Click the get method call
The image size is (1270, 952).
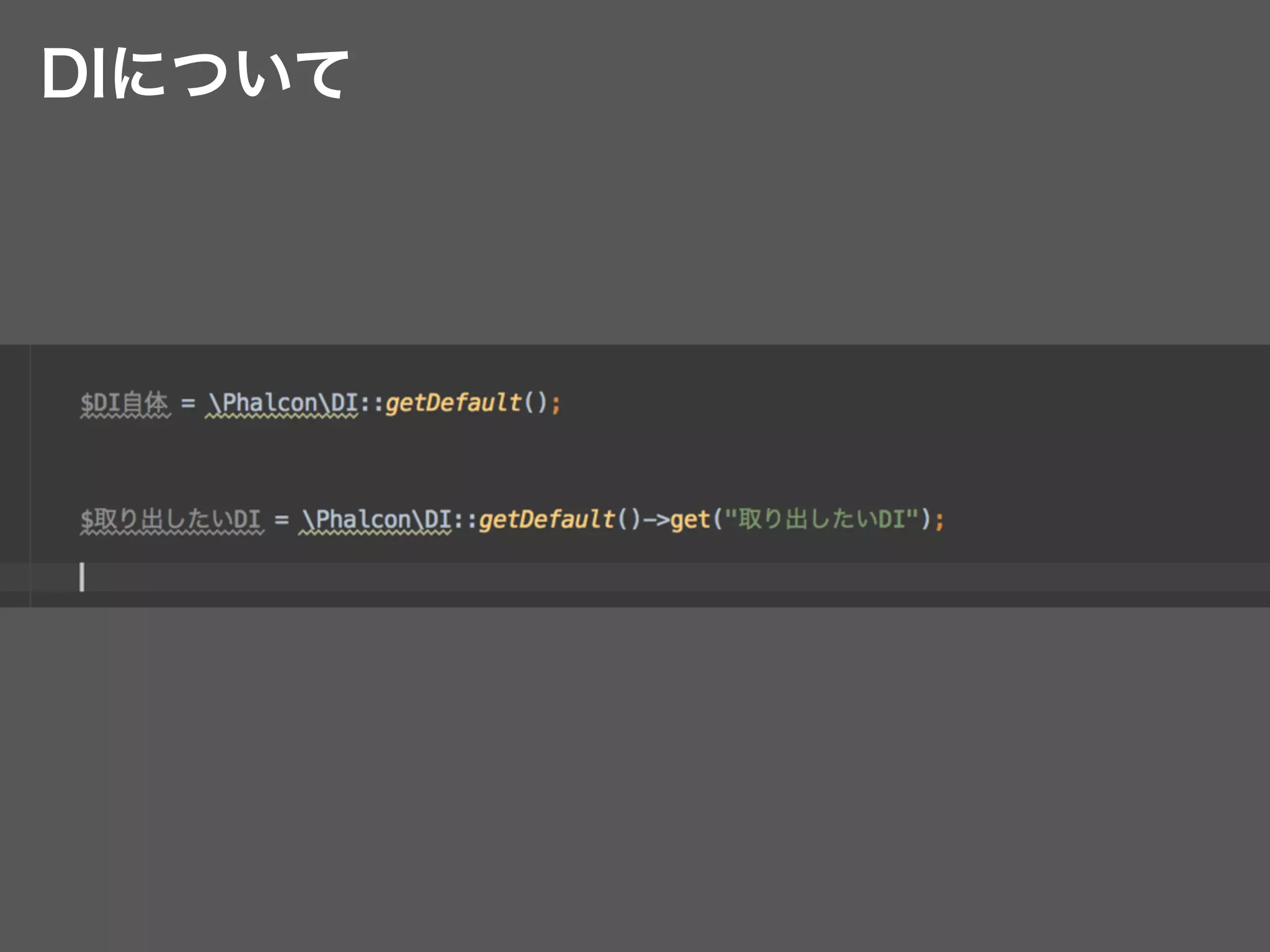tap(690, 519)
